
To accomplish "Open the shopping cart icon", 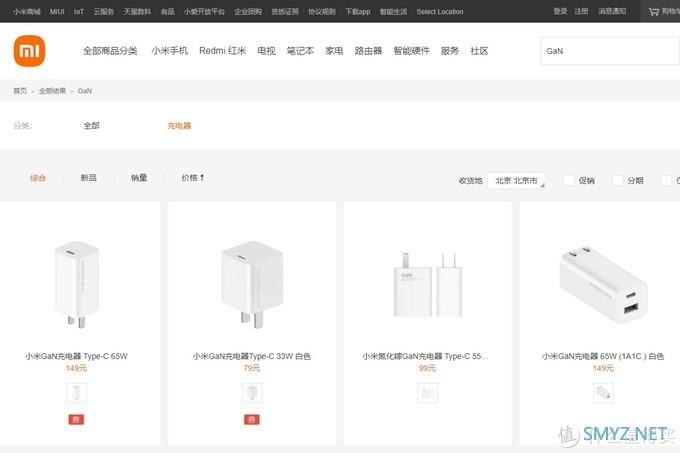I will coord(654,12).
